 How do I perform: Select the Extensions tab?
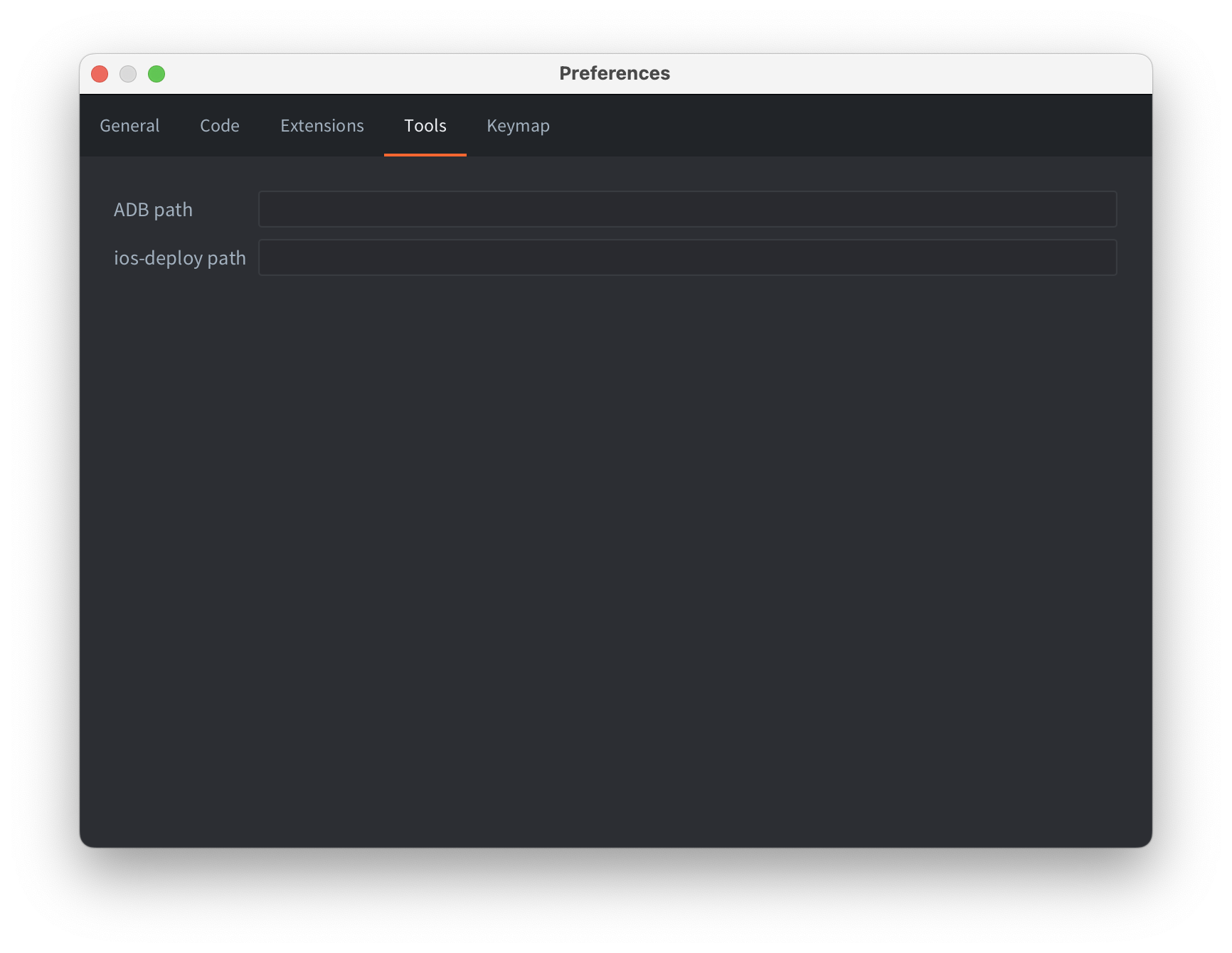(322, 126)
